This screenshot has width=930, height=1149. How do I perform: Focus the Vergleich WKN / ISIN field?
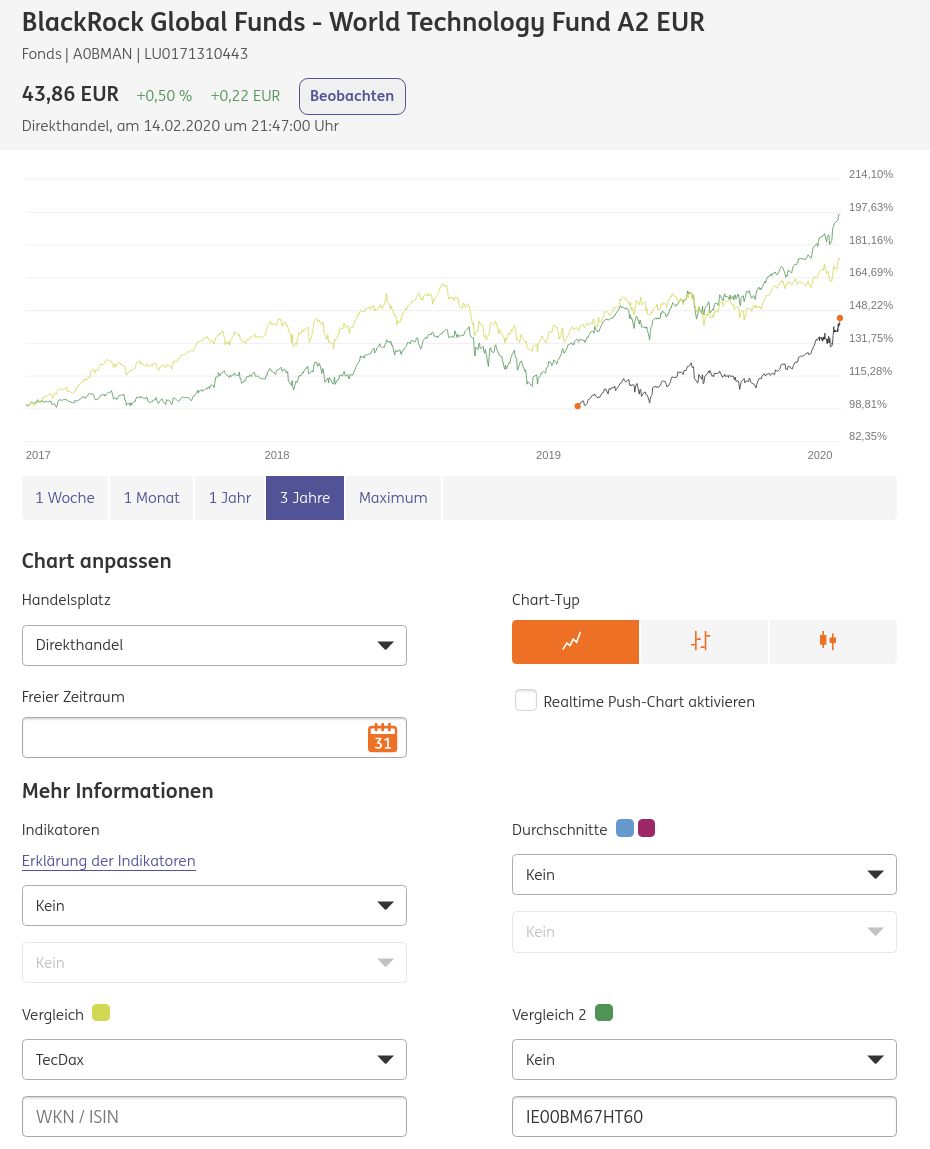click(x=214, y=1117)
